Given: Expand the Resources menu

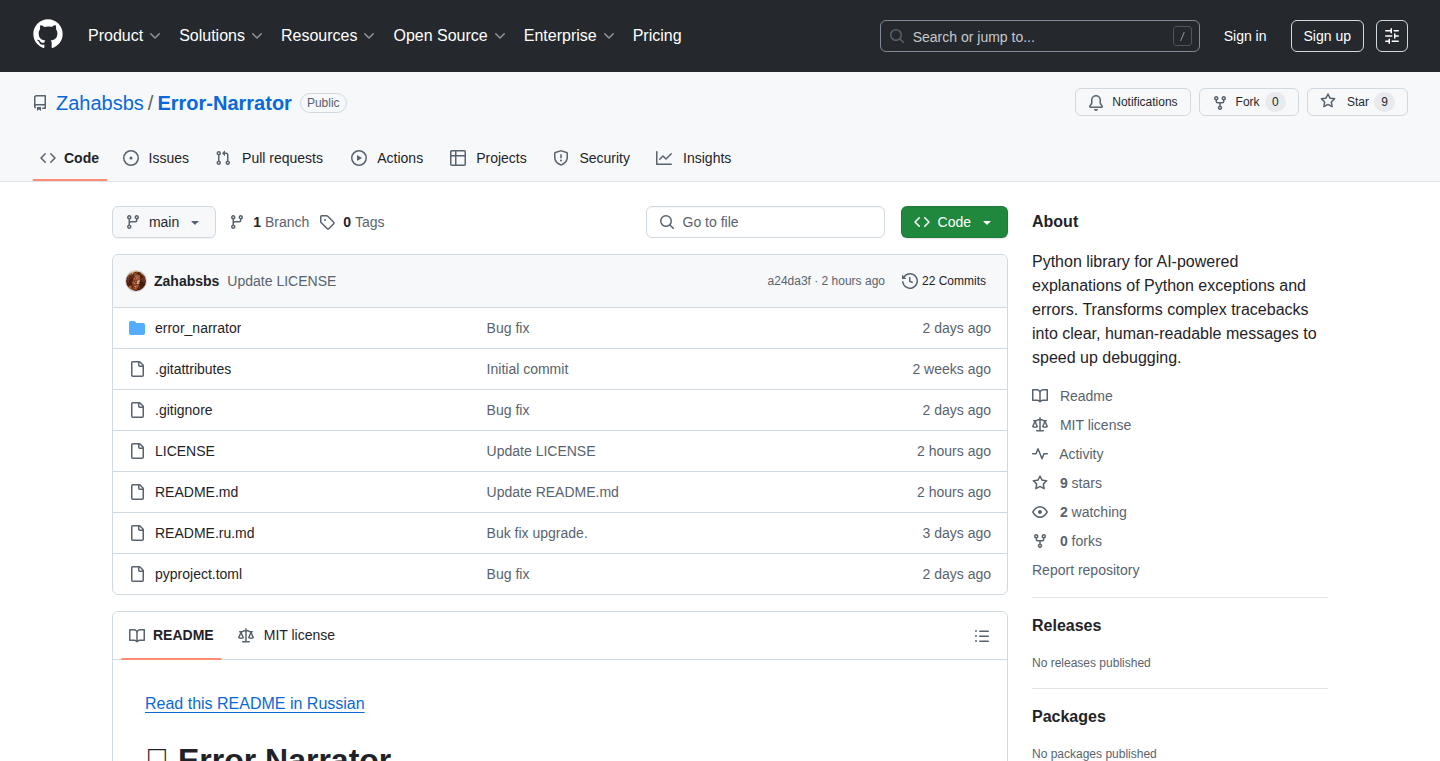Looking at the screenshot, I should (328, 36).
